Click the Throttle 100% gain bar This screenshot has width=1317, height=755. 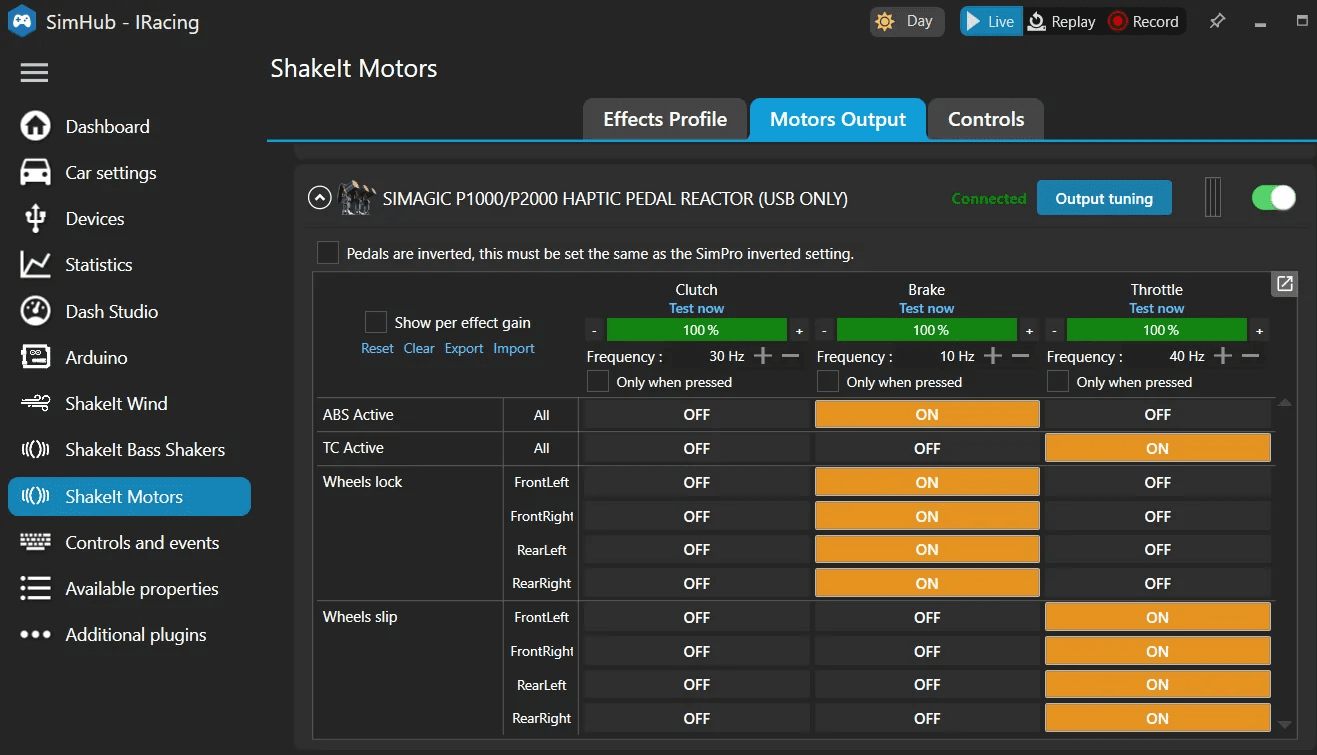point(1157,330)
